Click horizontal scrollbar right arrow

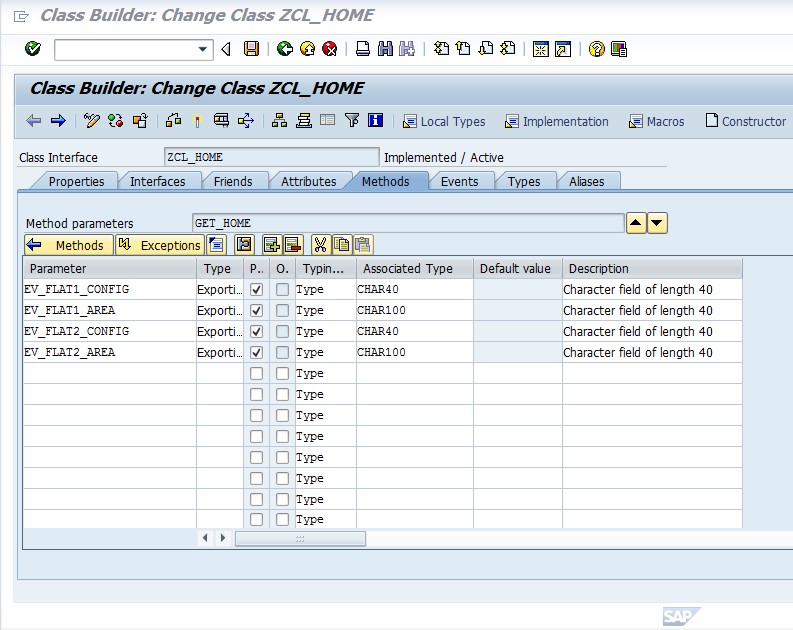pos(223,538)
